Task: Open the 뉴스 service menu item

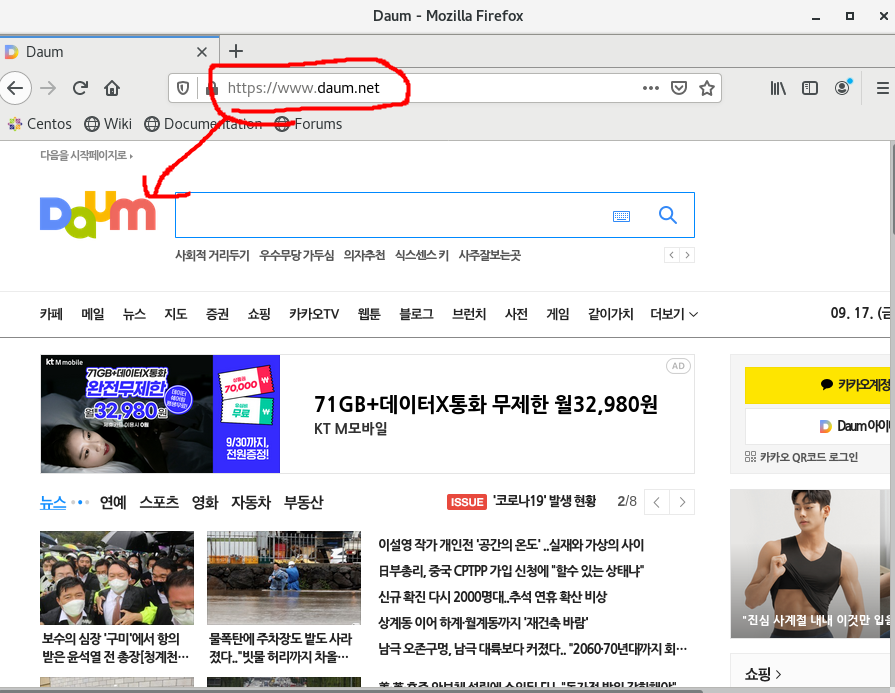Action: [x=134, y=314]
